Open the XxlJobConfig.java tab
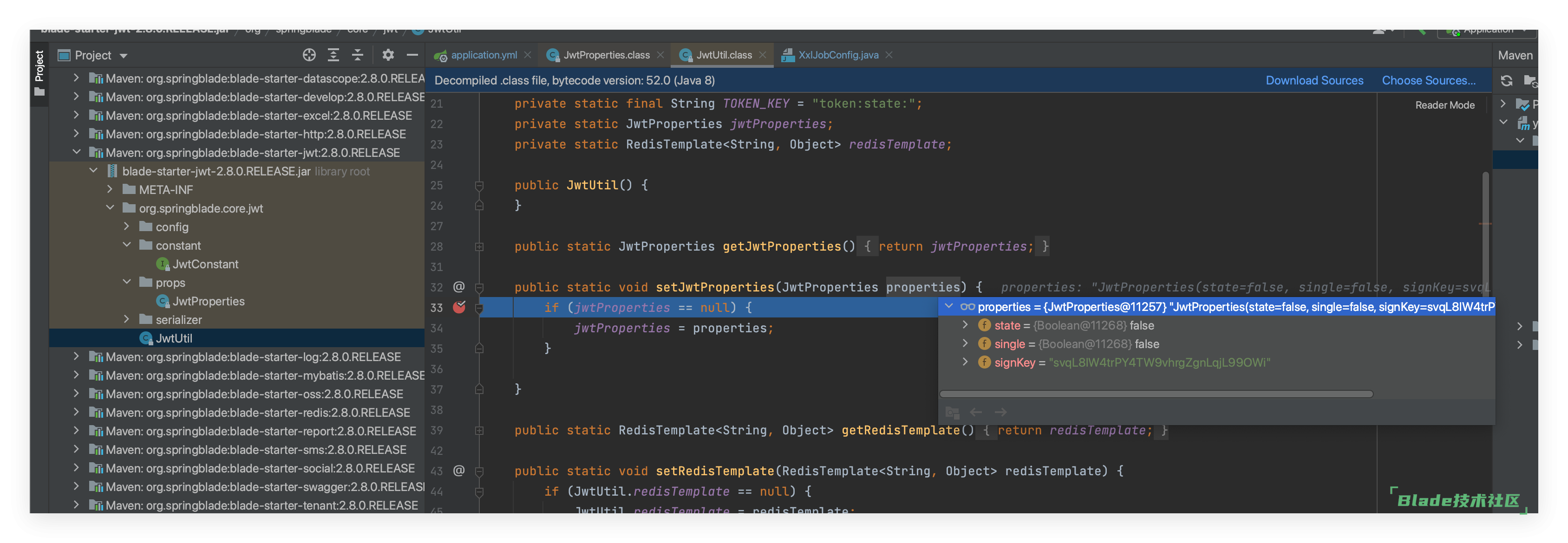This screenshot has height=543, width=1568. click(838, 55)
